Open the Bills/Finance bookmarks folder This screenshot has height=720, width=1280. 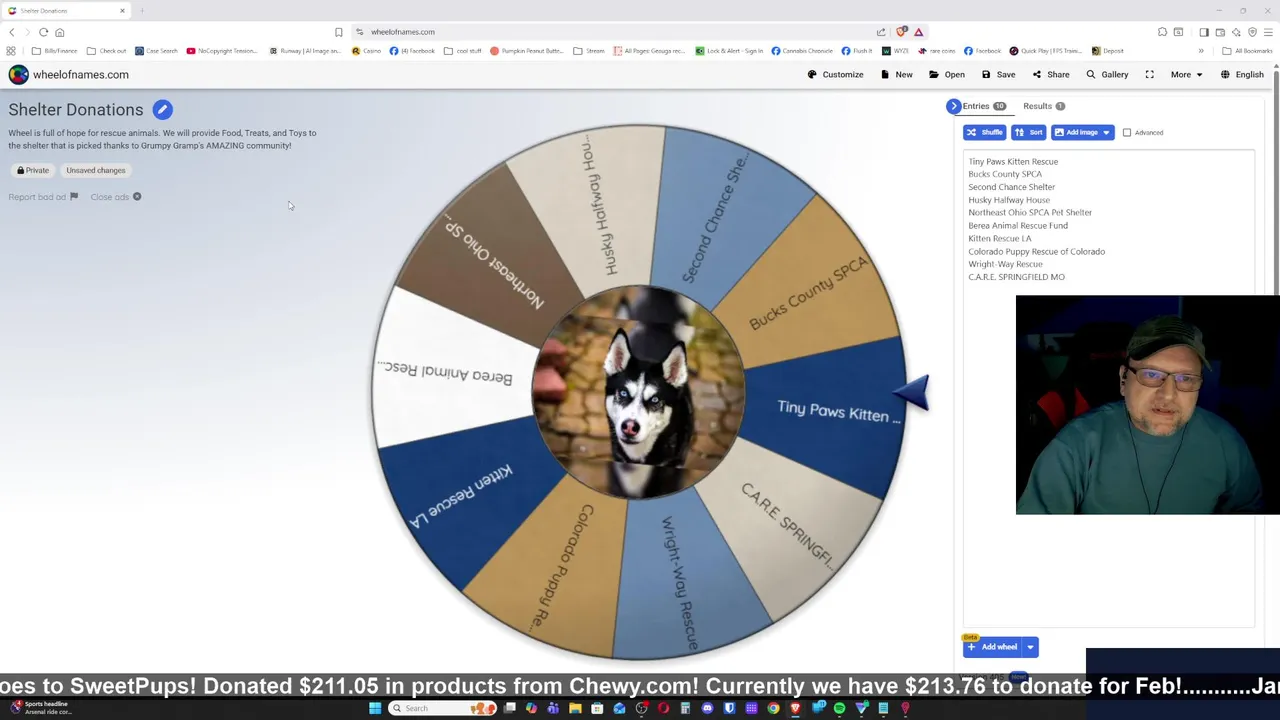pos(54,51)
